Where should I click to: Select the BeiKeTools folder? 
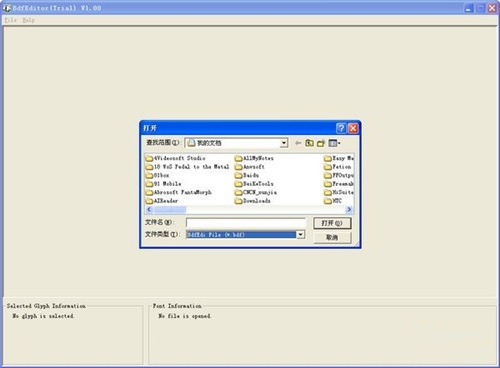(254, 184)
